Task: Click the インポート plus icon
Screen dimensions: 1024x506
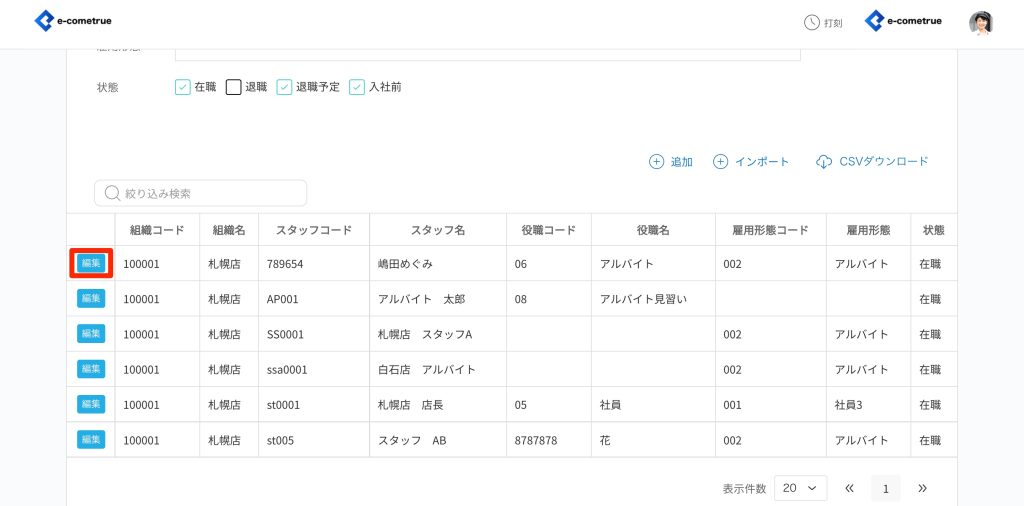Action: pyautogui.click(x=720, y=162)
